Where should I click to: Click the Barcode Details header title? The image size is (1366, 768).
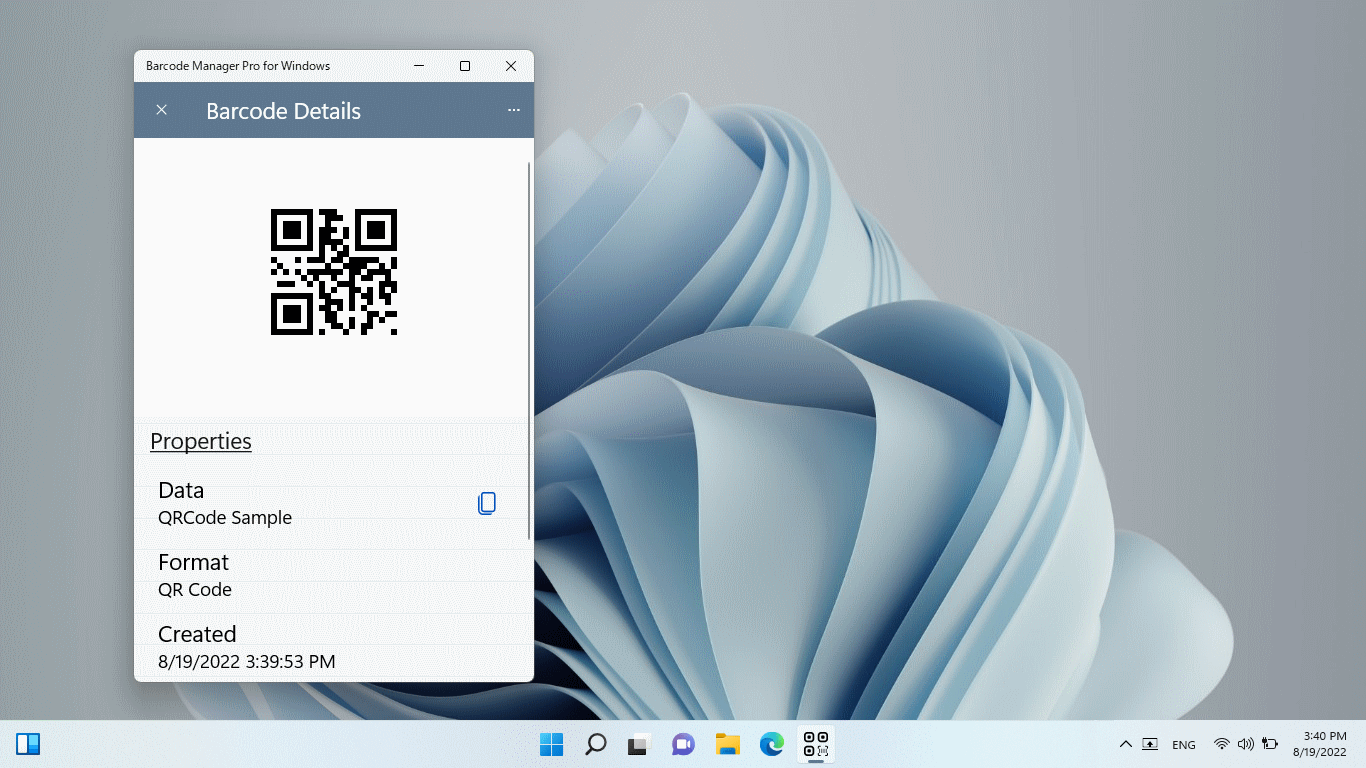pyautogui.click(x=283, y=111)
